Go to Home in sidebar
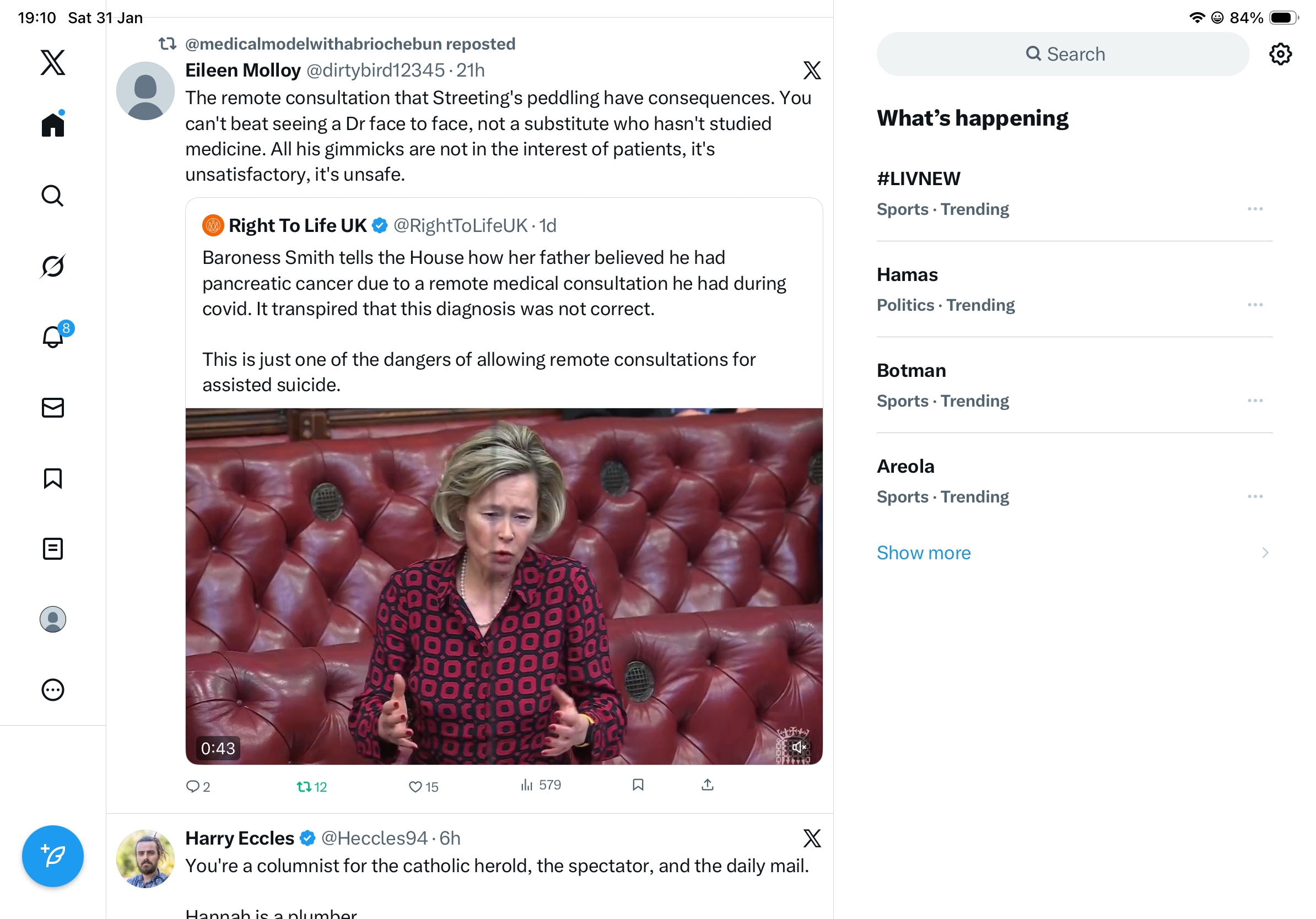The image size is (1316, 919). pyautogui.click(x=53, y=125)
